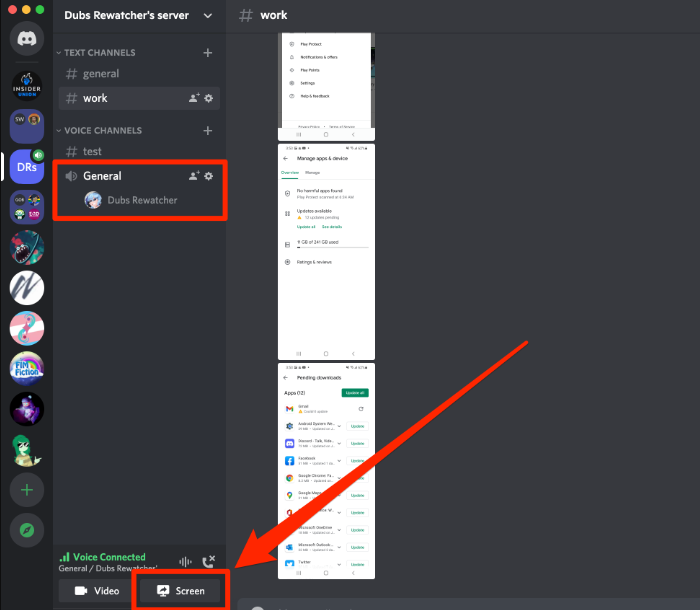
Task: Open the four-icon server folder
Action: [x=27, y=207]
